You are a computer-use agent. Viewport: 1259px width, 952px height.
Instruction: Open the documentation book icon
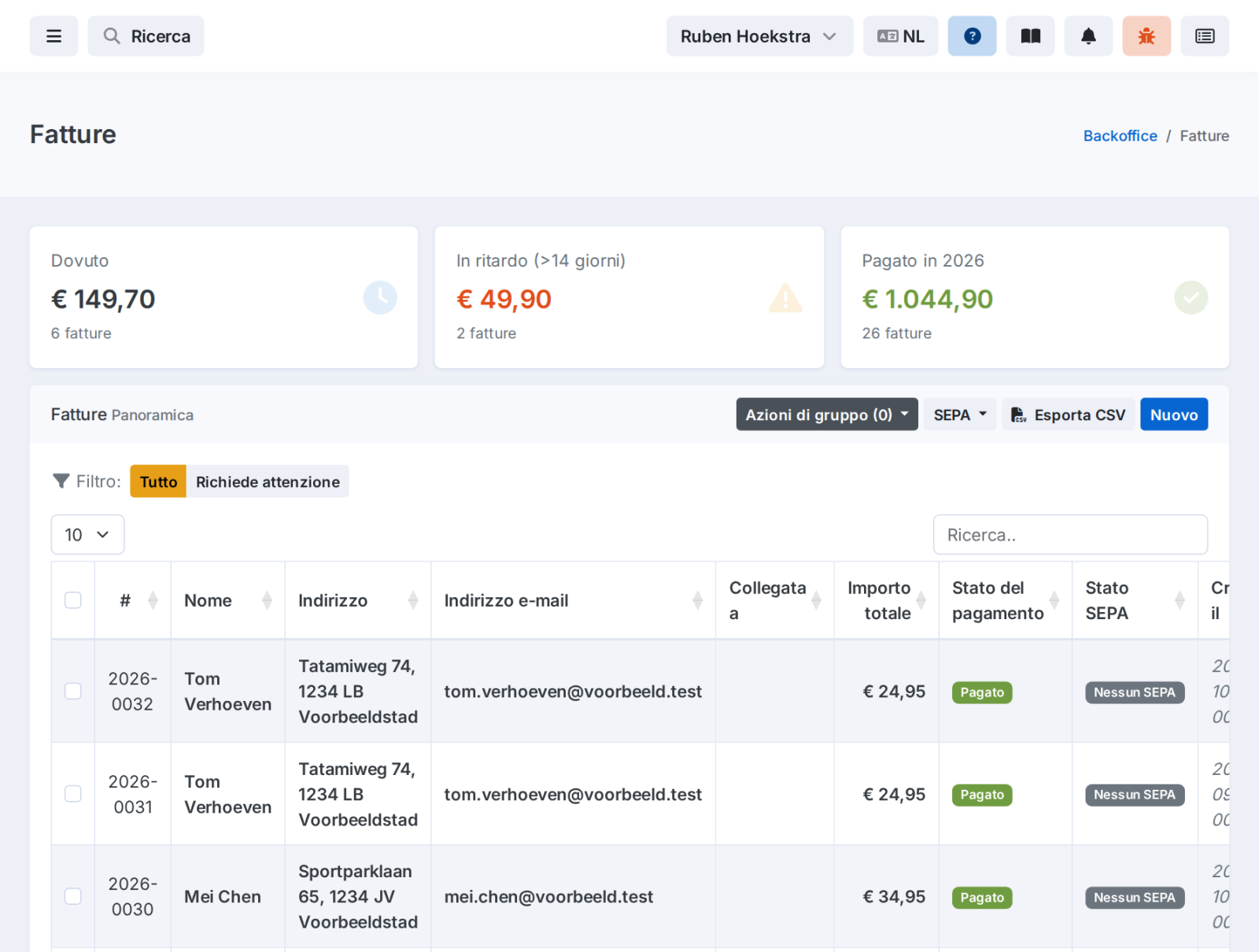(x=1030, y=36)
